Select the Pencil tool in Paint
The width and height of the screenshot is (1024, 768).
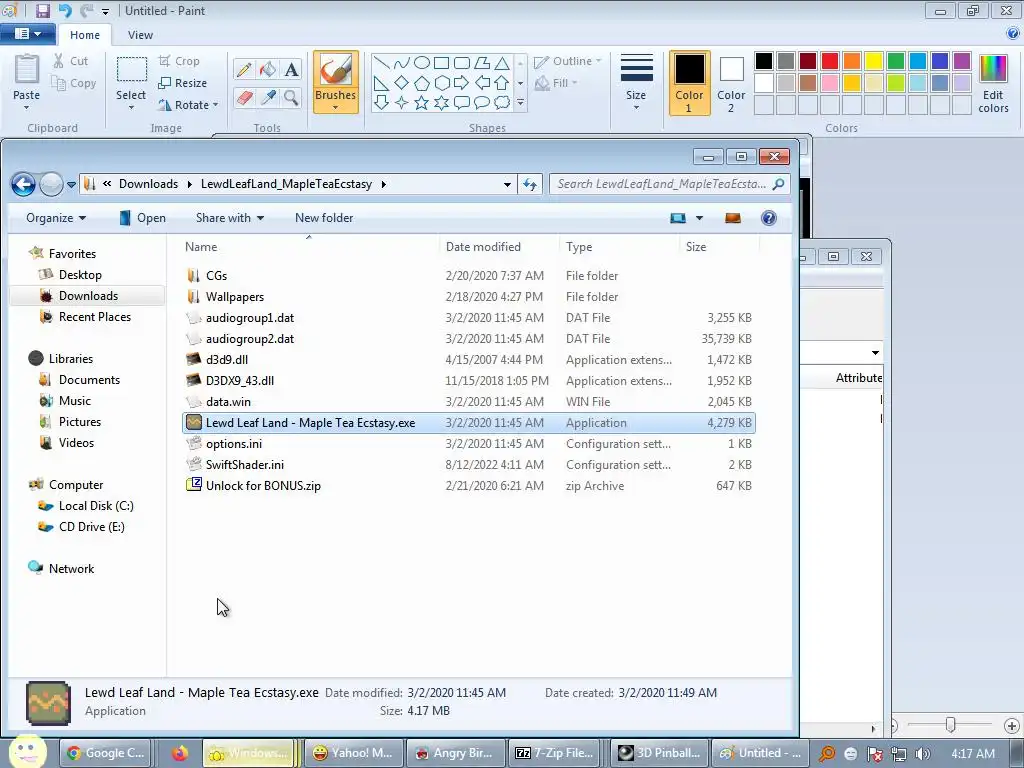244,70
